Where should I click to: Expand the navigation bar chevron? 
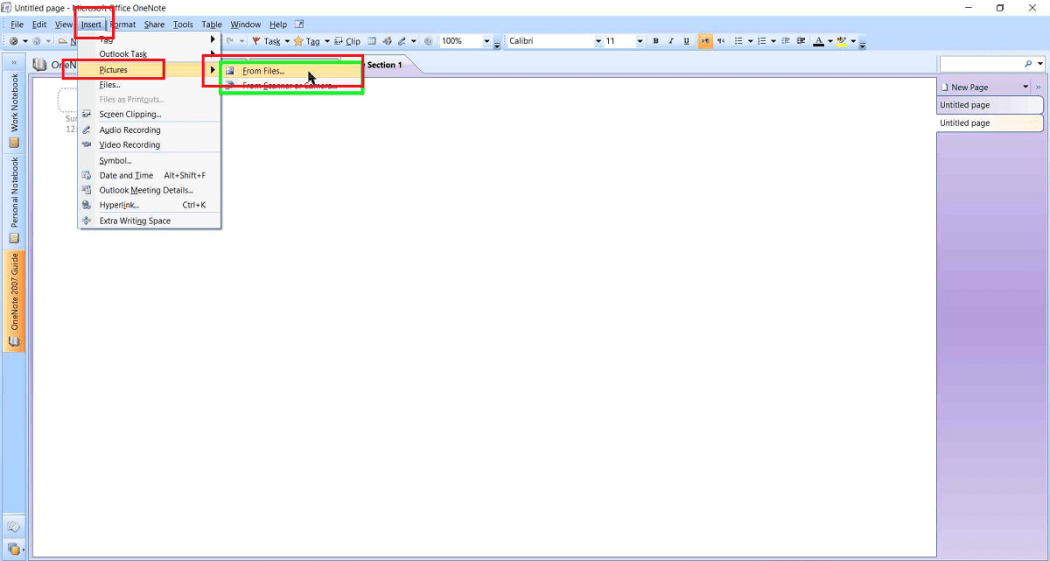pyautogui.click(x=13, y=62)
